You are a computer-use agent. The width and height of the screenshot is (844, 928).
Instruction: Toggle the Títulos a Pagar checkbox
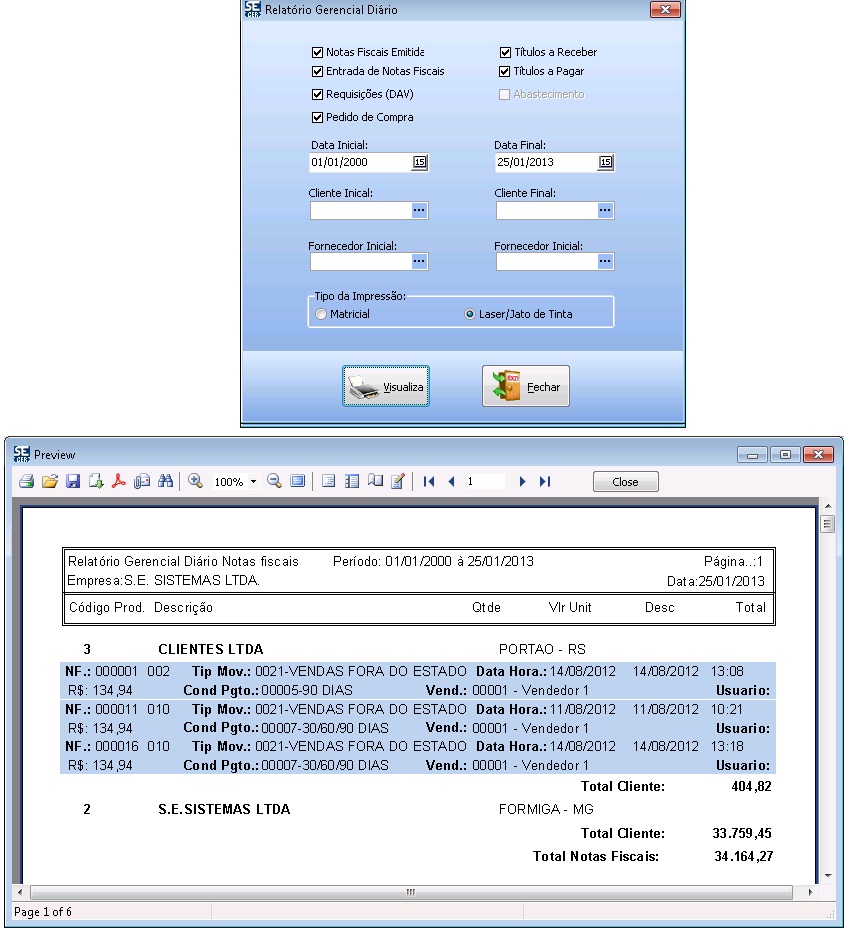point(505,72)
